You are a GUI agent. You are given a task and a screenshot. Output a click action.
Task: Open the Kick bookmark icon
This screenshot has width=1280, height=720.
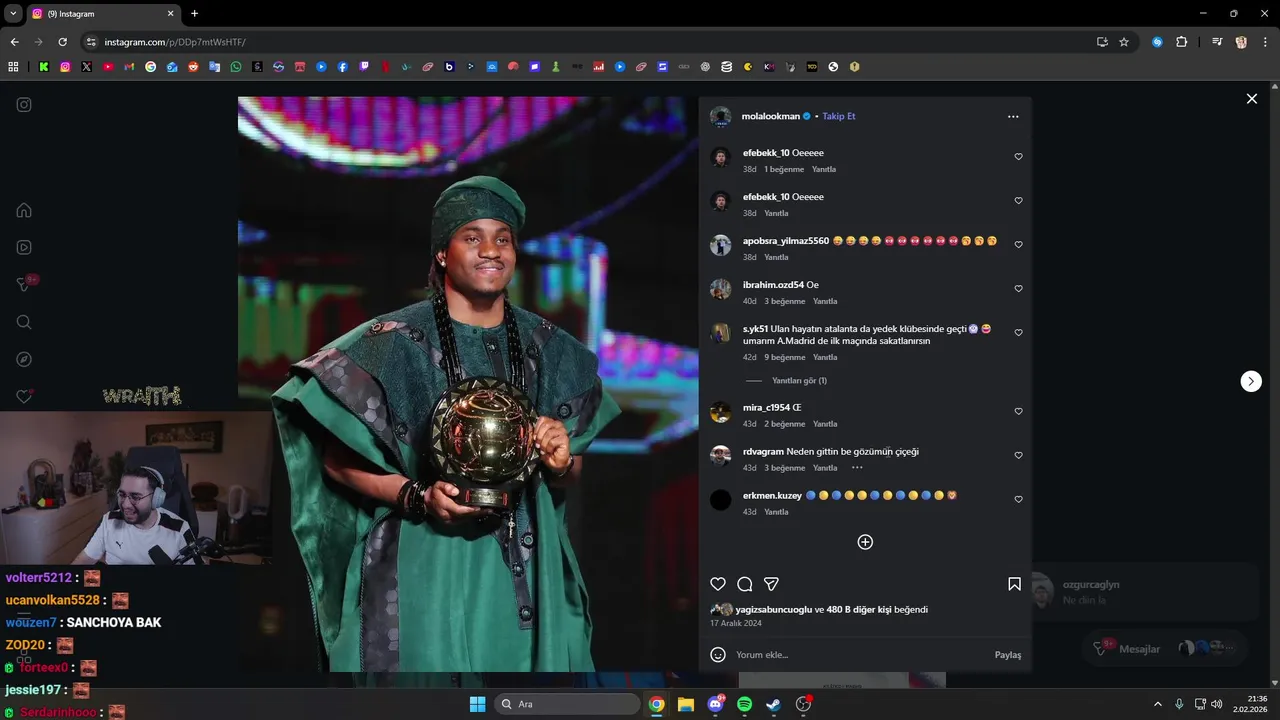(x=44, y=67)
